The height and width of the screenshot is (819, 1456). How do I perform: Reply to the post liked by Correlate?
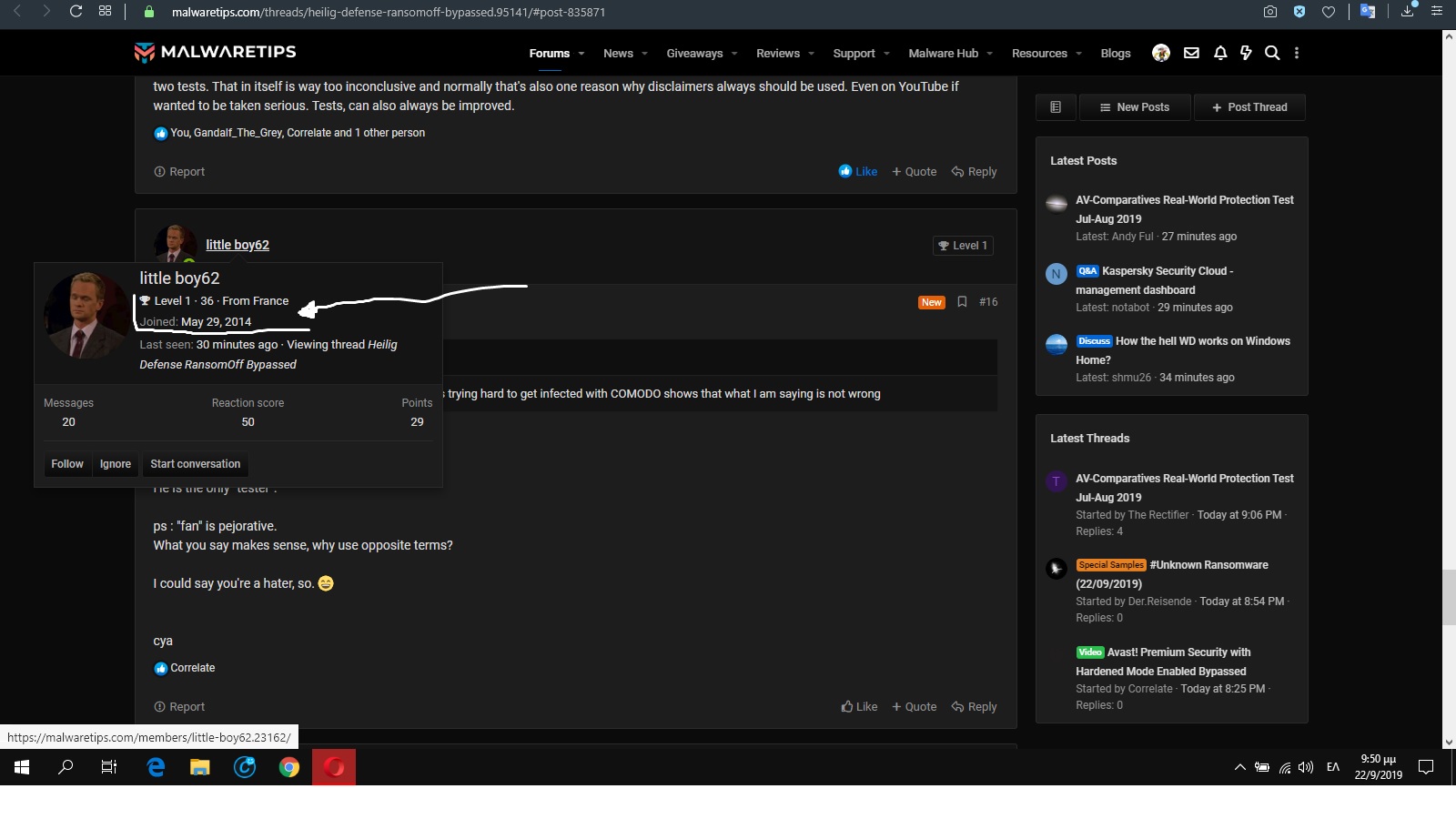click(x=974, y=707)
